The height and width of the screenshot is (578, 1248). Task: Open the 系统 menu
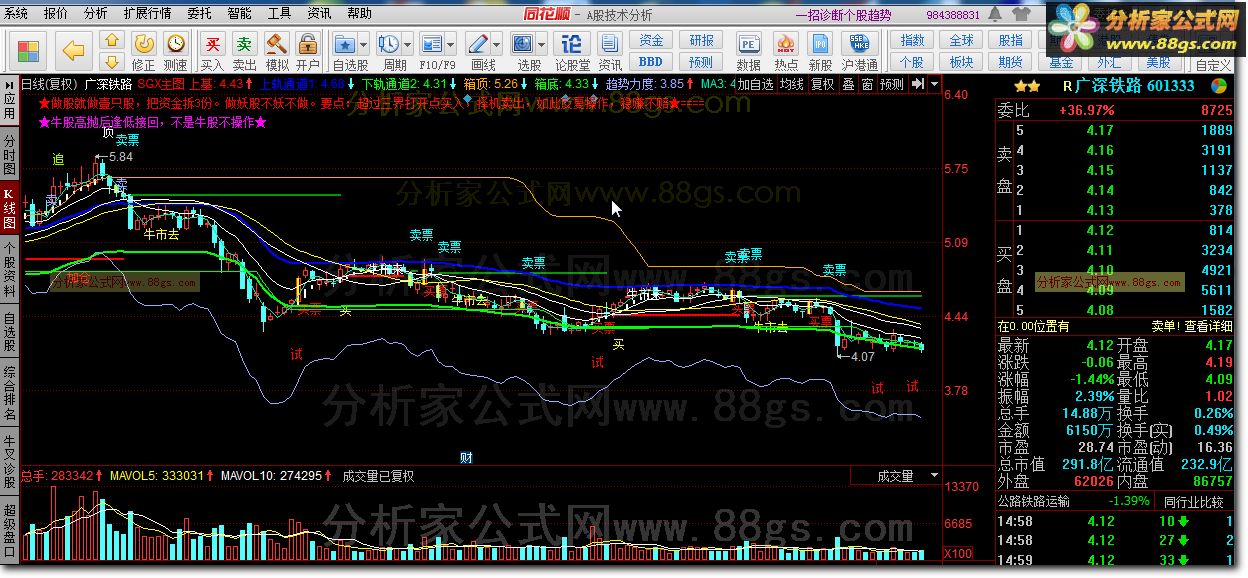pyautogui.click(x=16, y=14)
